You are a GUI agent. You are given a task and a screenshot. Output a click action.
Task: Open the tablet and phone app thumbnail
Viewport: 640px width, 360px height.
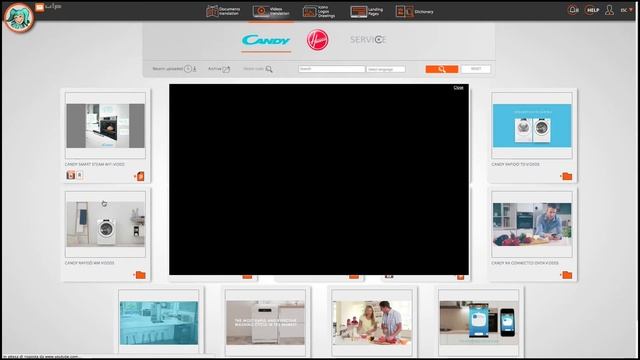pos(479,323)
